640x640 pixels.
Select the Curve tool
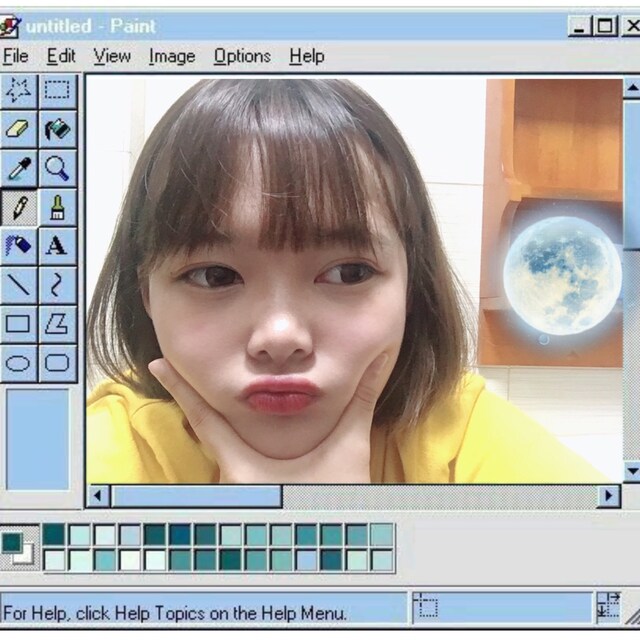57,284
